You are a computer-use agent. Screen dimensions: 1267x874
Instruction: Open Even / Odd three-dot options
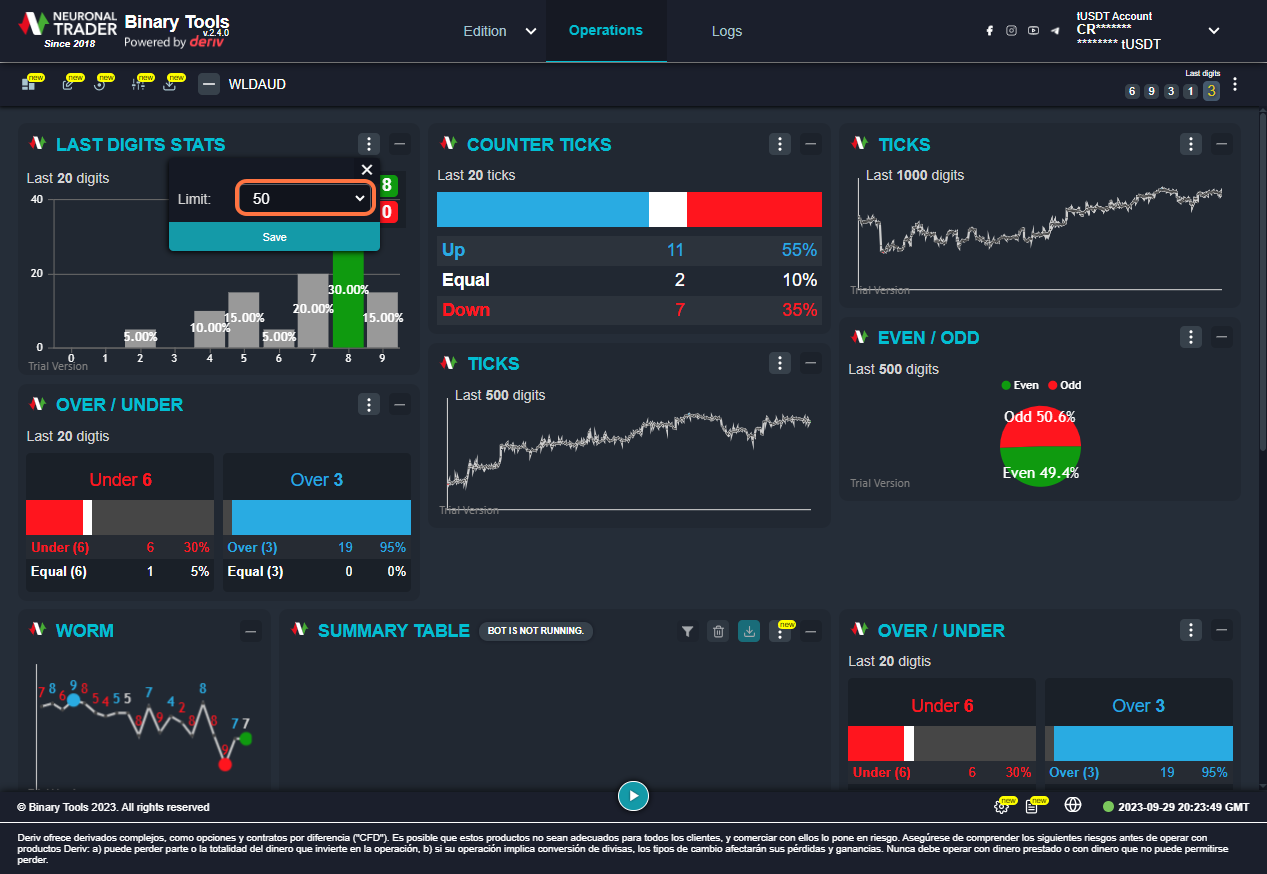point(1190,337)
